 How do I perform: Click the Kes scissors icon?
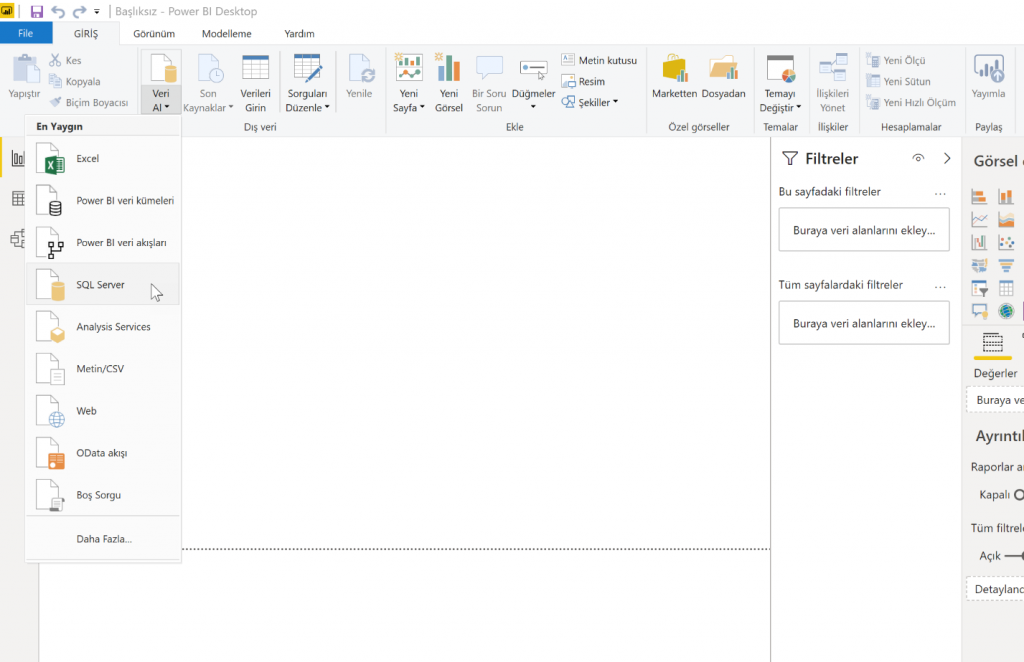pyautogui.click(x=56, y=60)
